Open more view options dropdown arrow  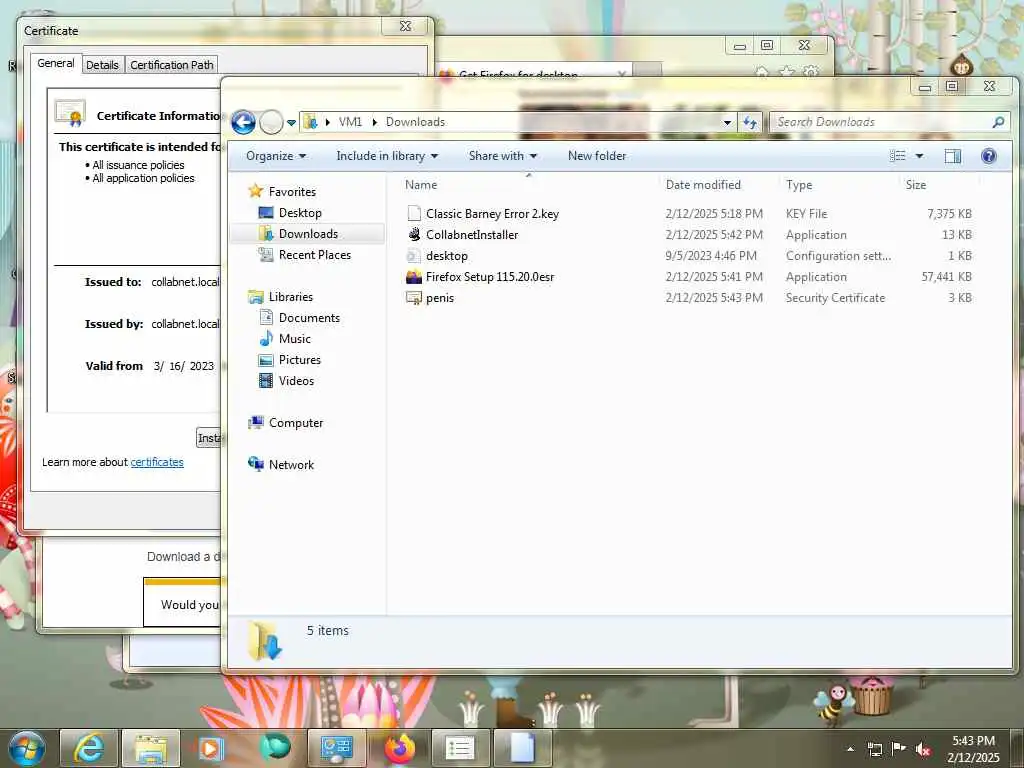click(919, 156)
